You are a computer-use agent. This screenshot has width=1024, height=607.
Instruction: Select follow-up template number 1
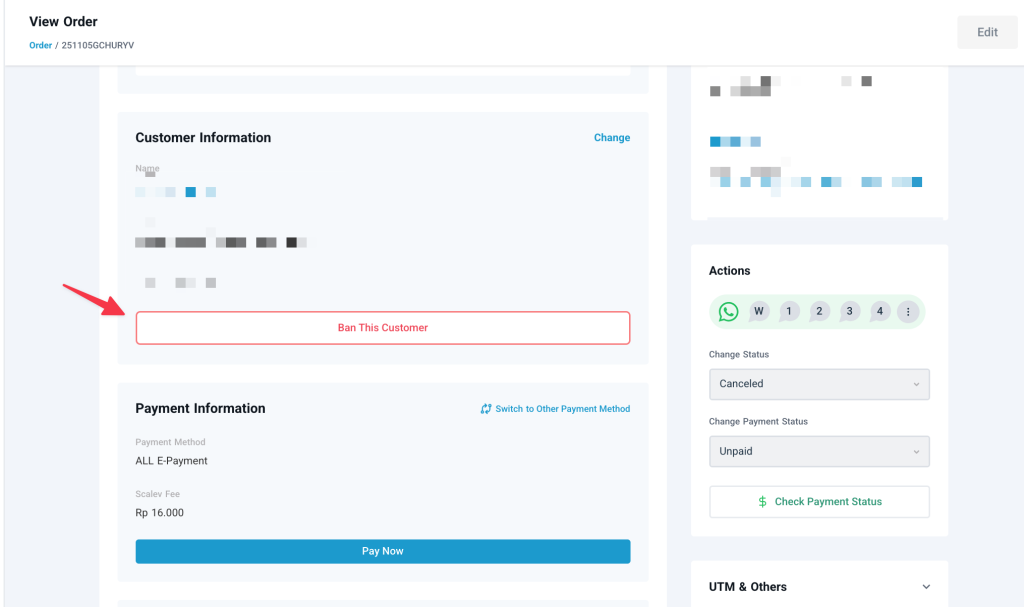coord(789,312)
